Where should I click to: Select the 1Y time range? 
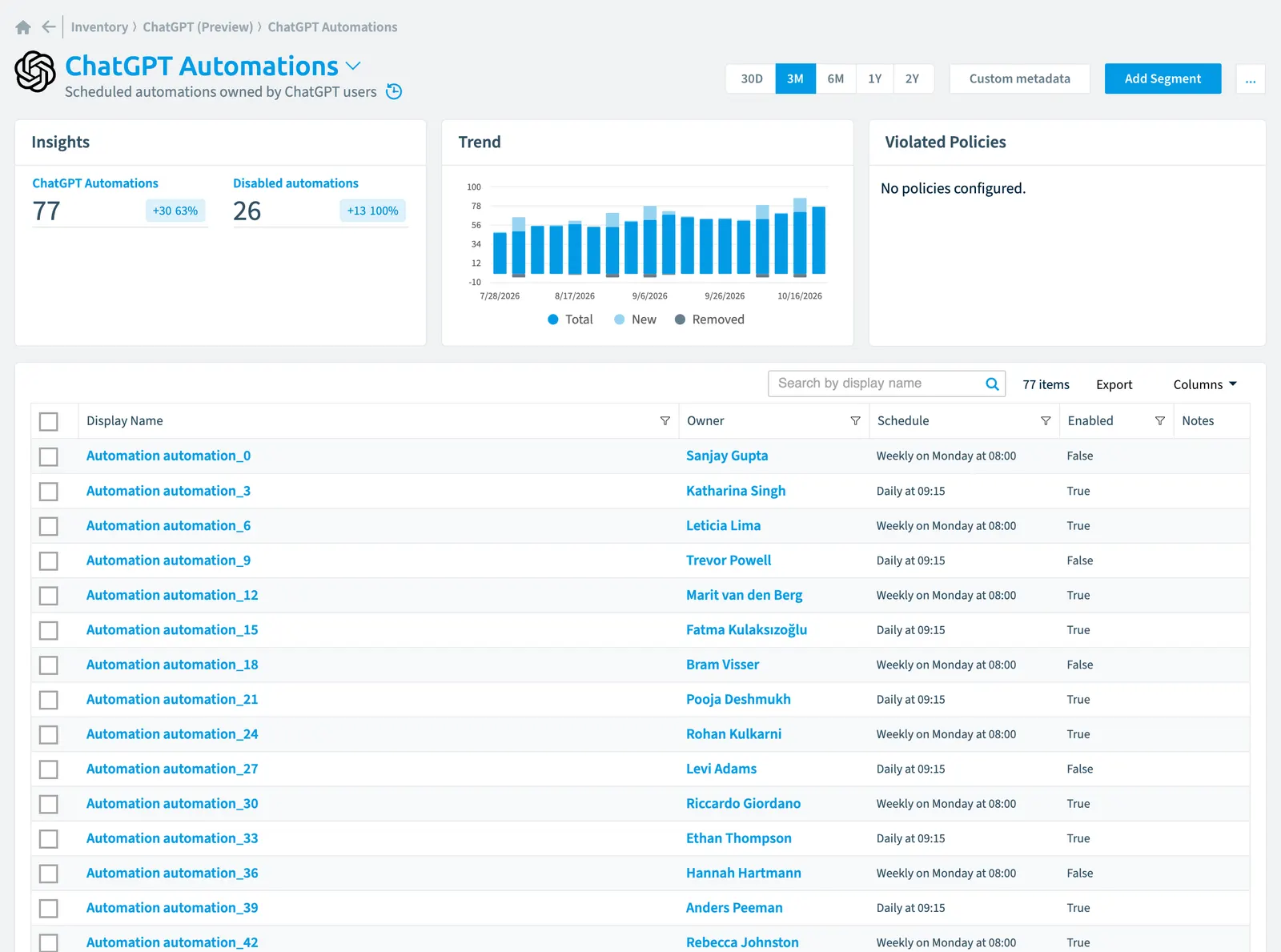(874, 78)
